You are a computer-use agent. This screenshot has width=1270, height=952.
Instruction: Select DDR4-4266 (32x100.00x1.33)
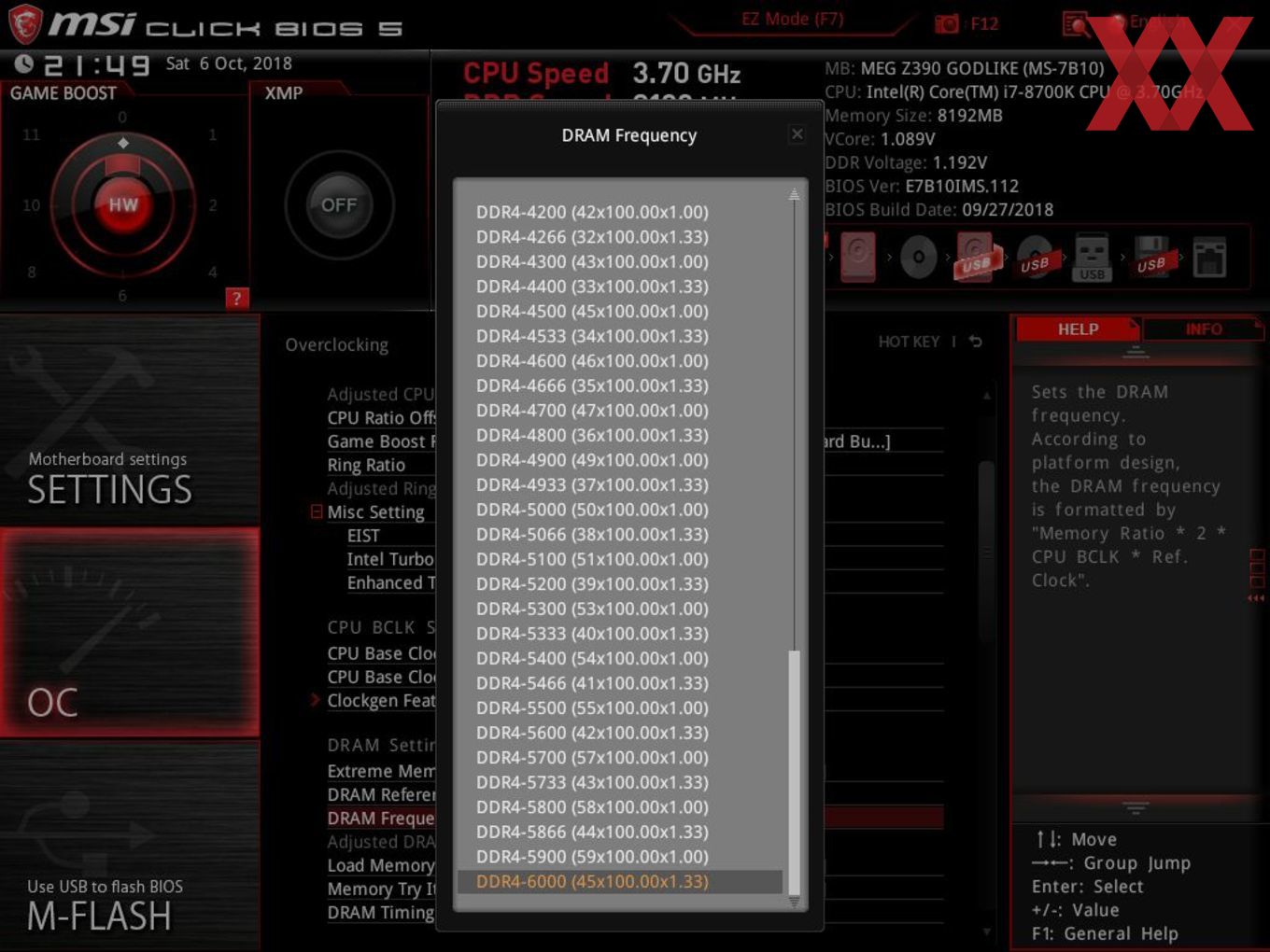pos(619,237)
